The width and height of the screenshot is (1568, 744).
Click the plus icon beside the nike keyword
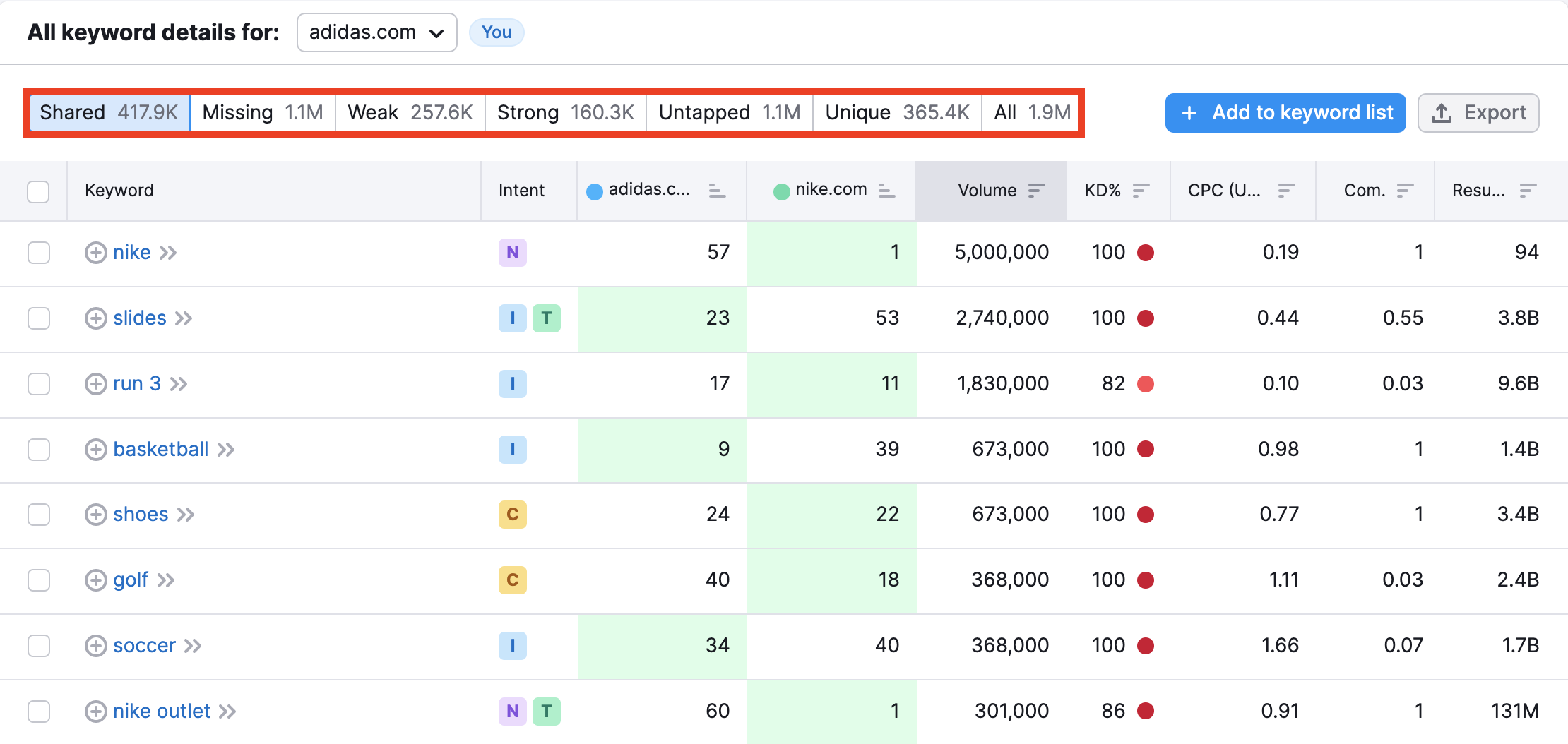click(95, 252)
